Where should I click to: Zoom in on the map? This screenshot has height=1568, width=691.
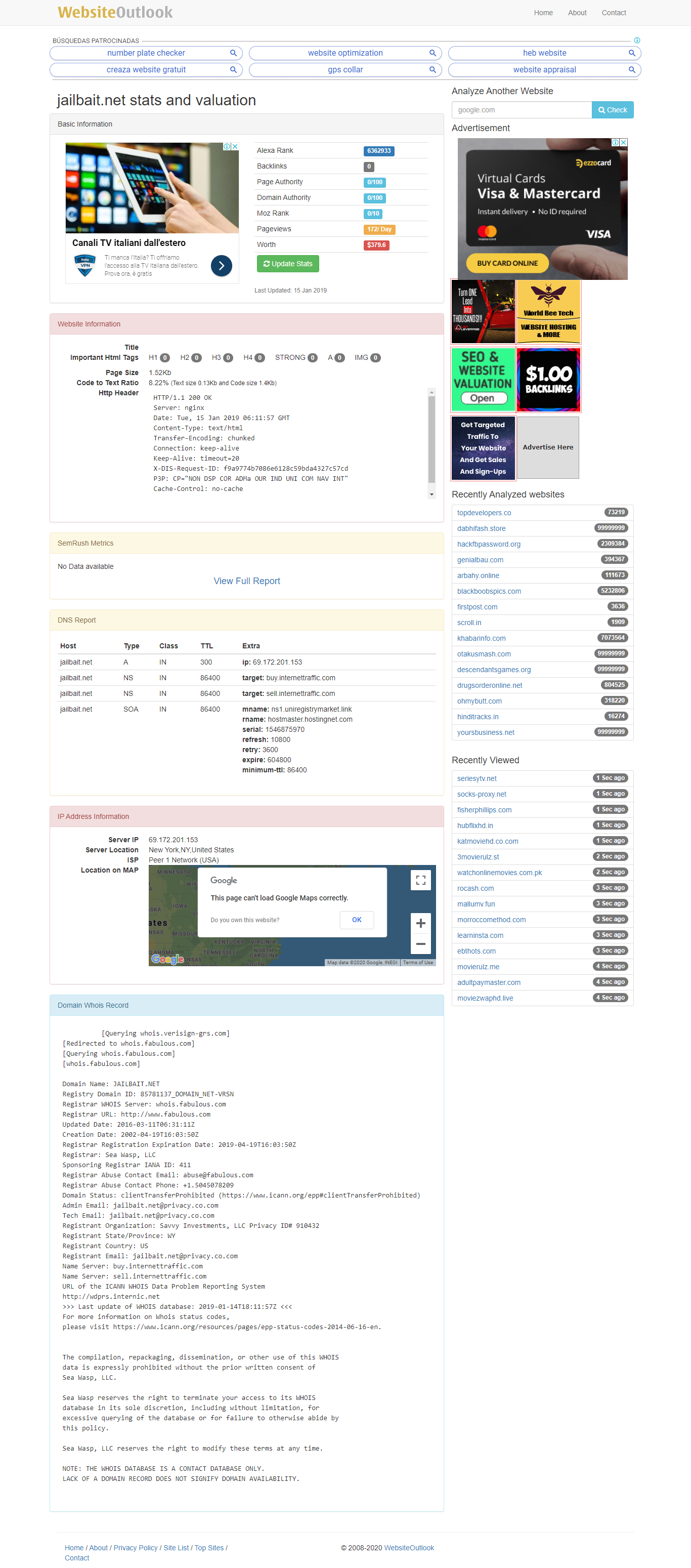(x=420, y=923)
